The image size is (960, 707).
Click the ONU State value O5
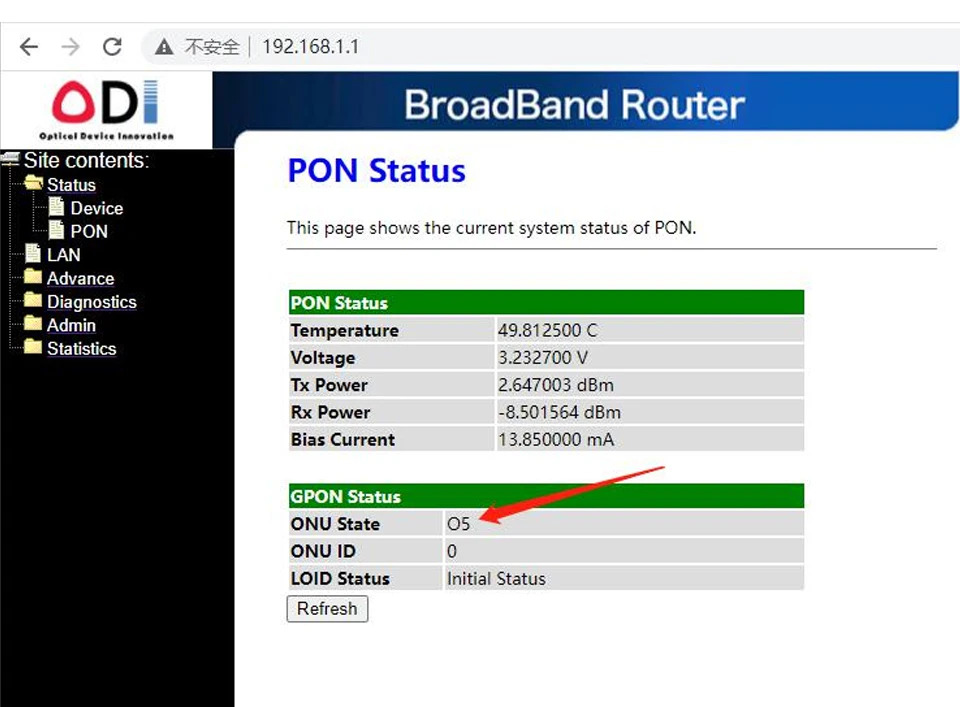(x=459, y=524)
